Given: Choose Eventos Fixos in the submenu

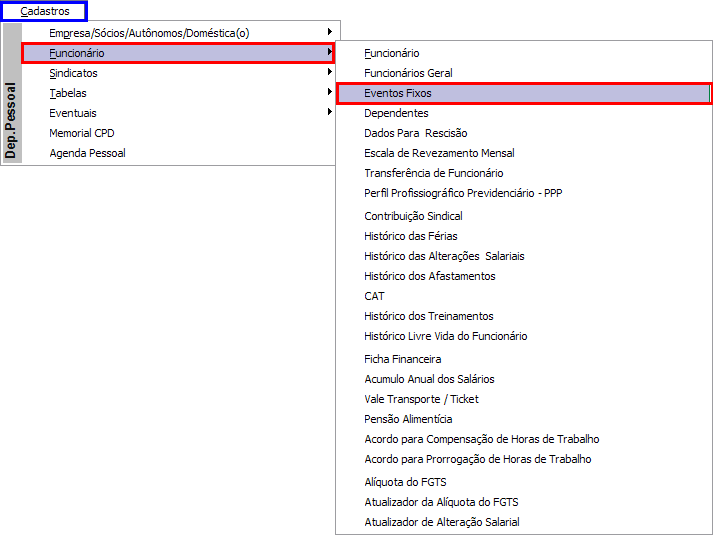Looking at the screenshot, I should (524, 93).
